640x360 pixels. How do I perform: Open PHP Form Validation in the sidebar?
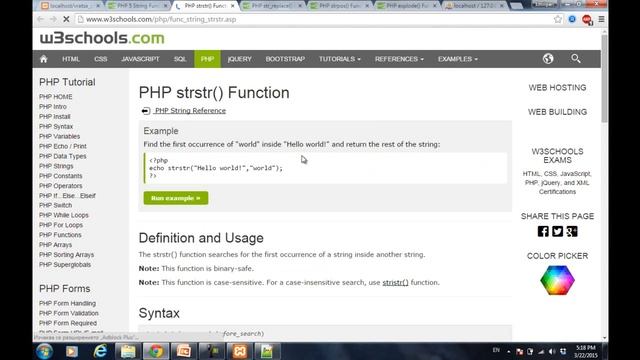point(69,313)
